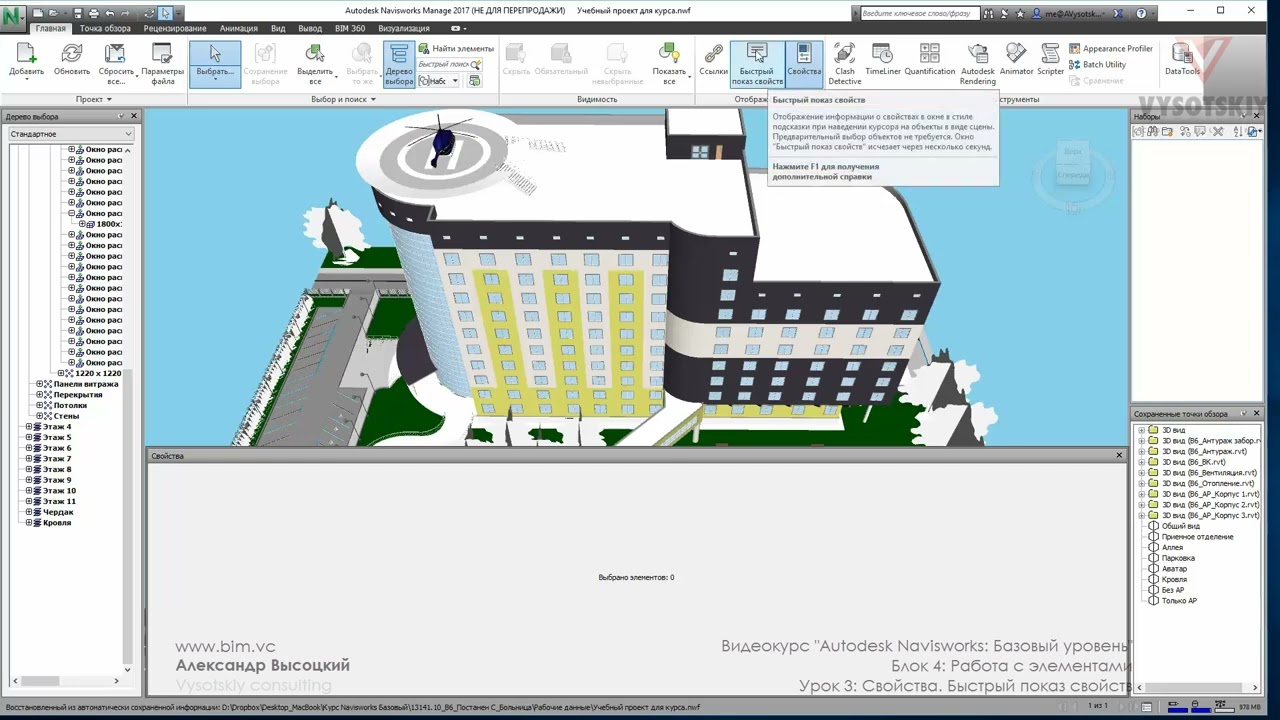Click Показать все unhide all icon

669,55
